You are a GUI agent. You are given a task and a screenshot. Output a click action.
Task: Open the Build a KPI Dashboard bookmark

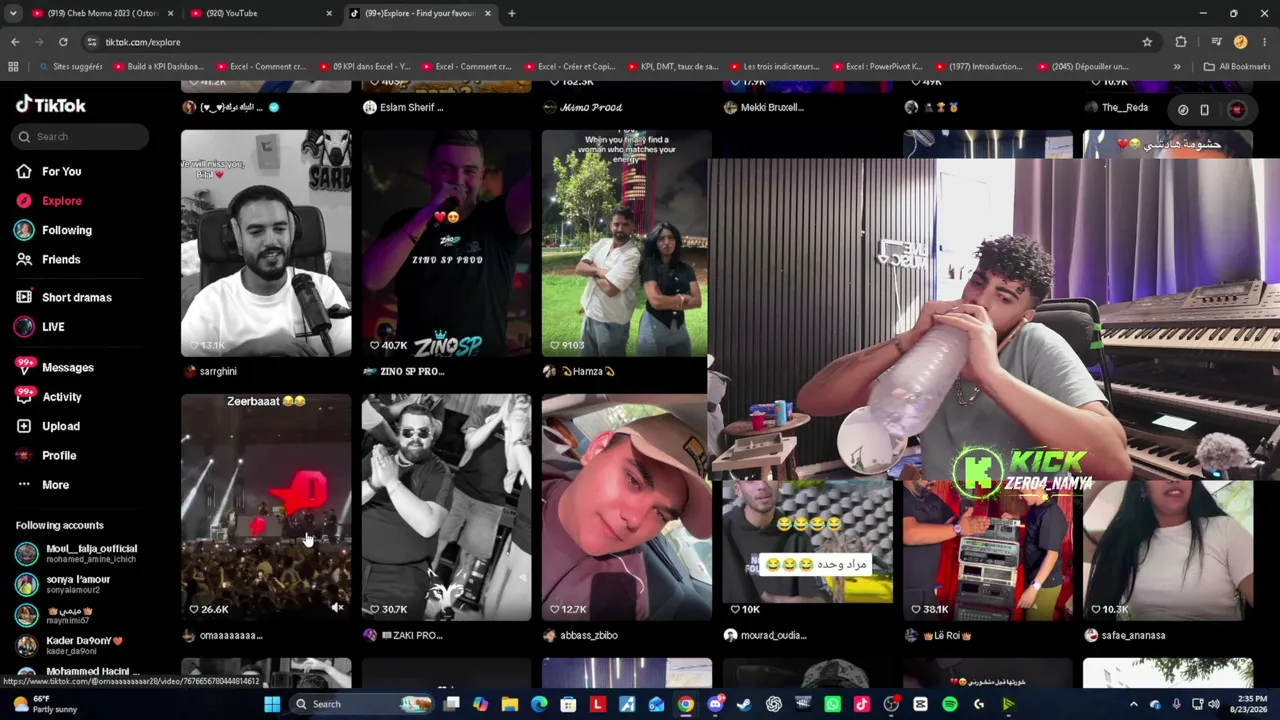point(159,67)
